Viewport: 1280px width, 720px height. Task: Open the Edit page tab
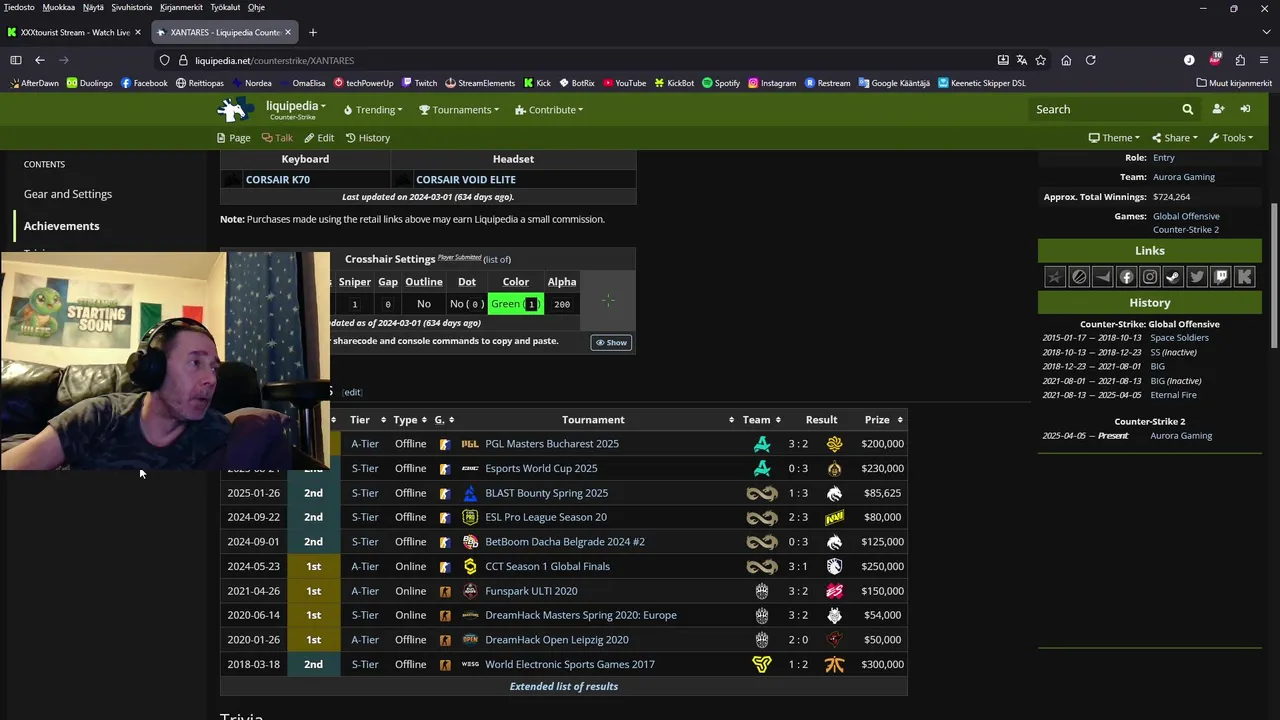click(x=319, y=138)
